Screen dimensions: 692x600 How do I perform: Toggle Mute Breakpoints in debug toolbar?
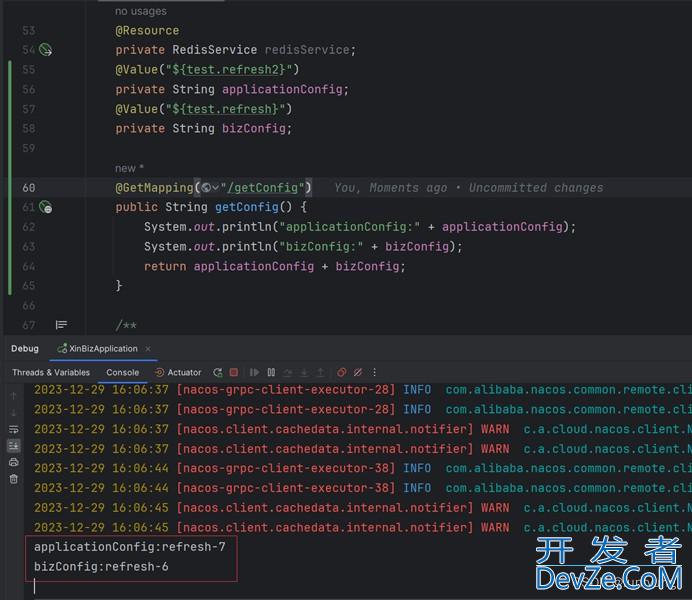[x=358, y=372]
